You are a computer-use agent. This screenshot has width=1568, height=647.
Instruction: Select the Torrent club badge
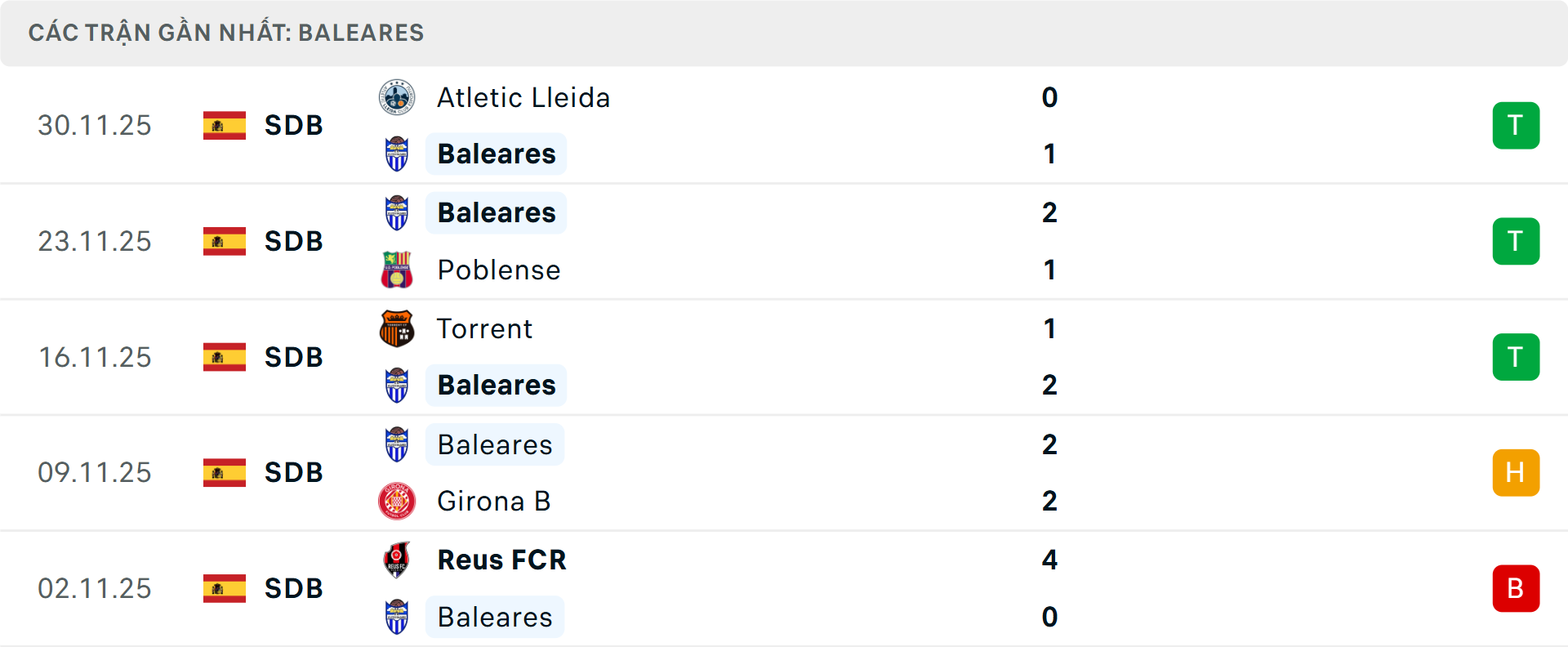click(397, 328)
